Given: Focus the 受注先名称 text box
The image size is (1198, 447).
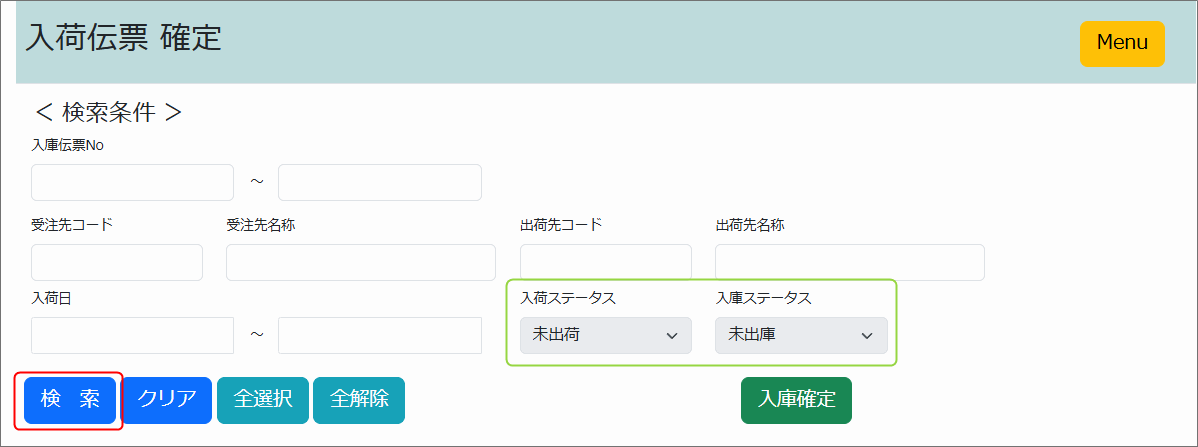Looking at the screenshot, I should [x=360, y=263].
